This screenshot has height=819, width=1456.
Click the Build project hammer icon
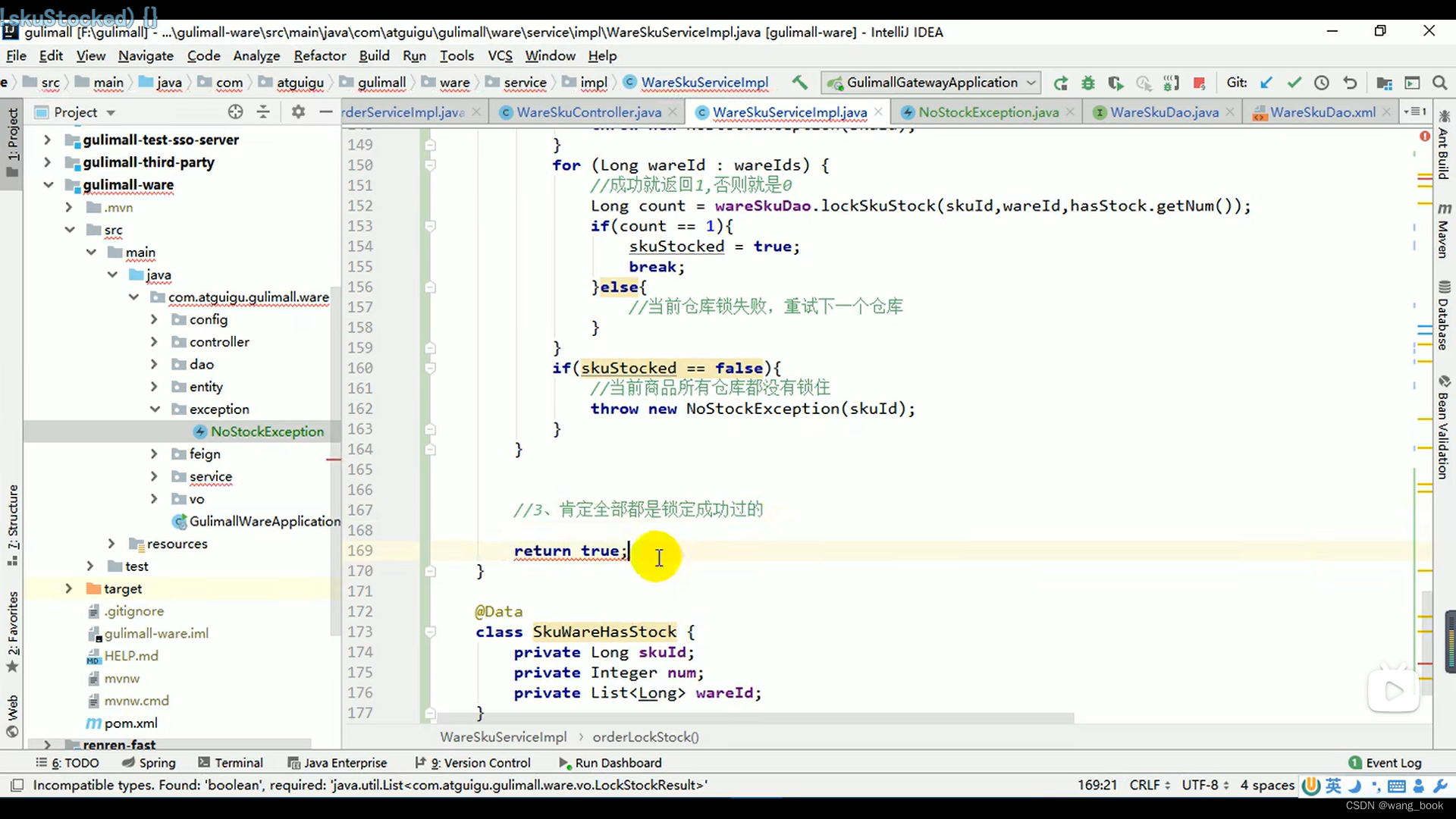click(x=799, y=83)
